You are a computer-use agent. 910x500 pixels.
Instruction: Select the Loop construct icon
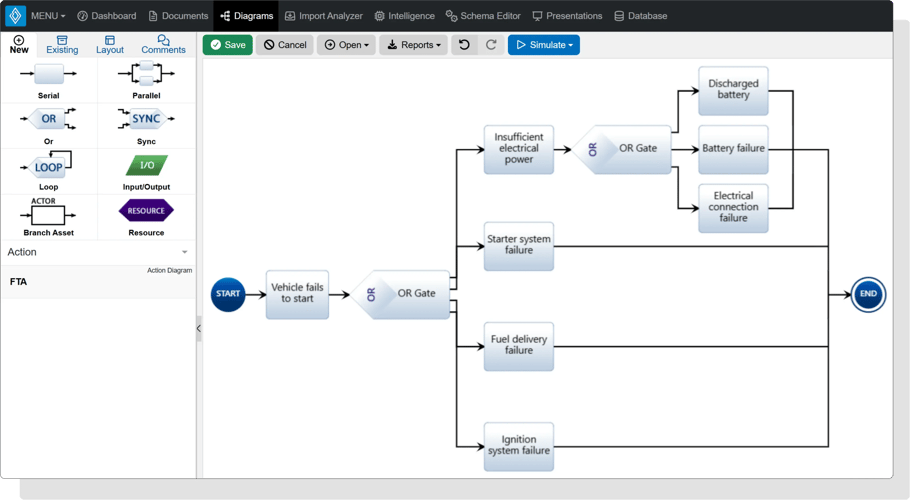(48, 165)
